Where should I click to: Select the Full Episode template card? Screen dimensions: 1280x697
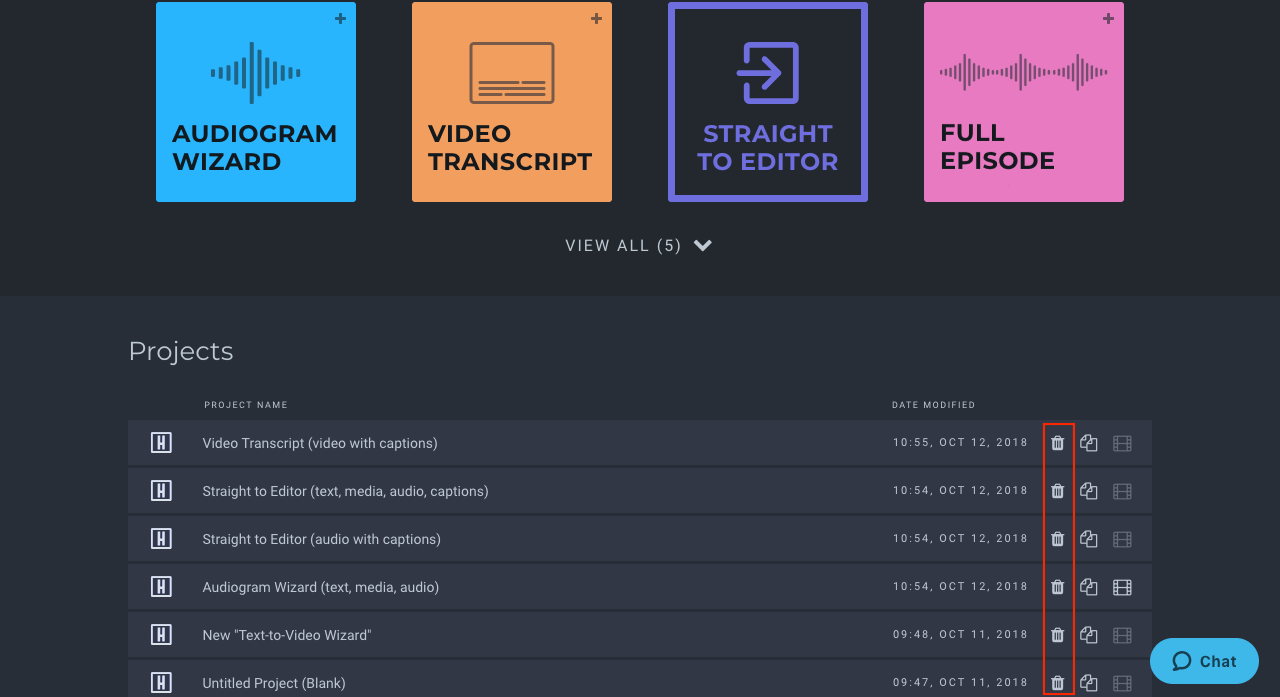click(x=1023, y=101)
